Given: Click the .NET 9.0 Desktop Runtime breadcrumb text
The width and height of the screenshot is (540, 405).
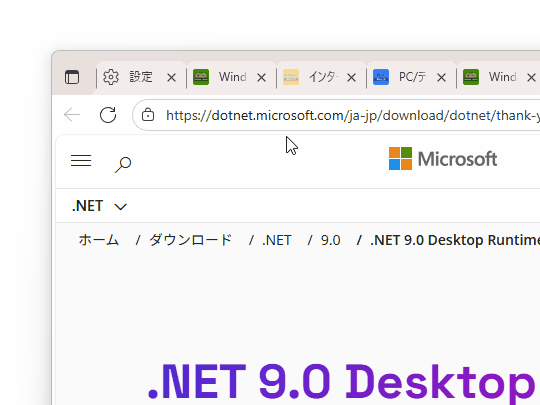Looking at the screenshot, I should click(455, 240).
